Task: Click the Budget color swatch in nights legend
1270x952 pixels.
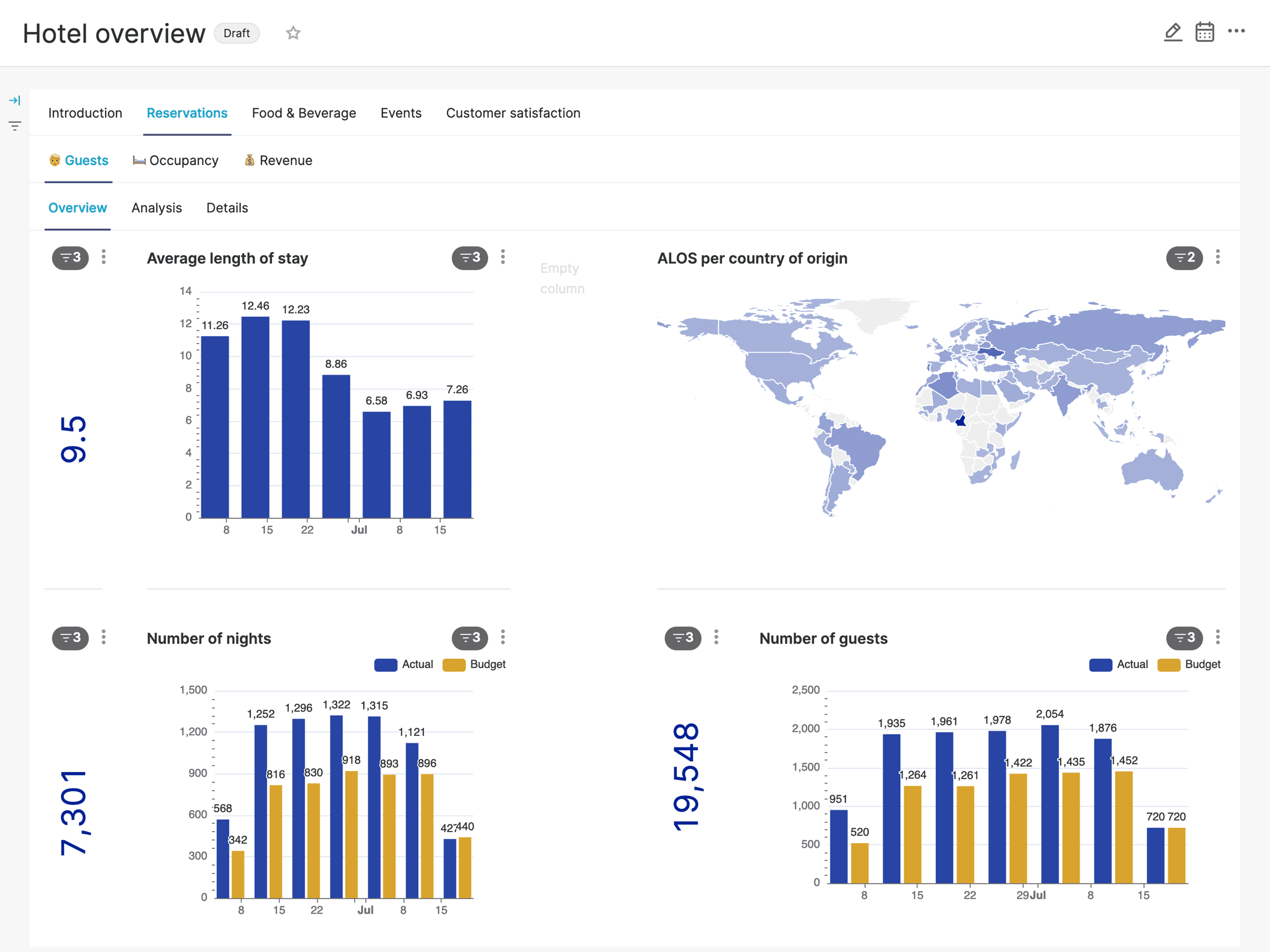Action: click(454, 665)
